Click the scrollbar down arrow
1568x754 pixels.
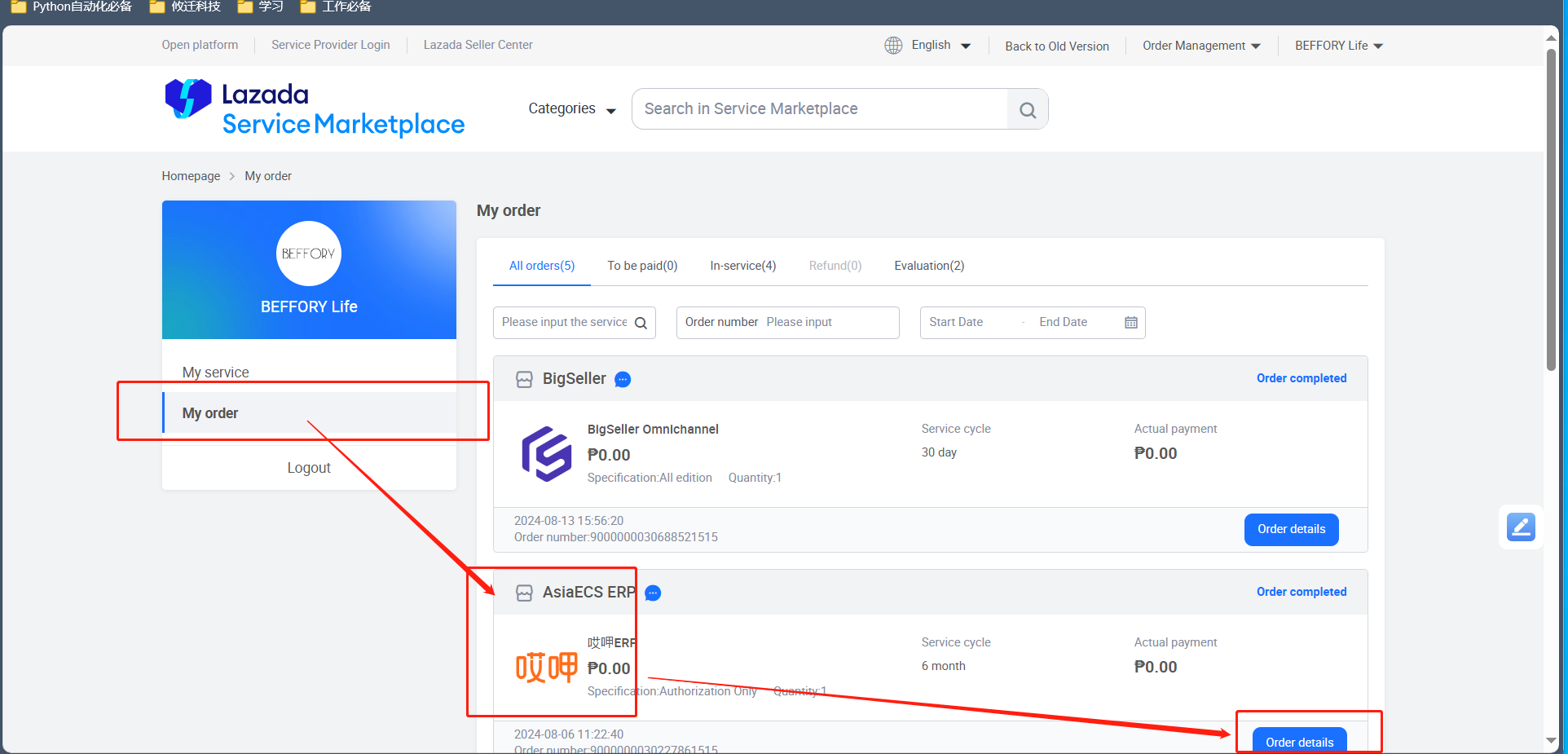point(1551,741)
